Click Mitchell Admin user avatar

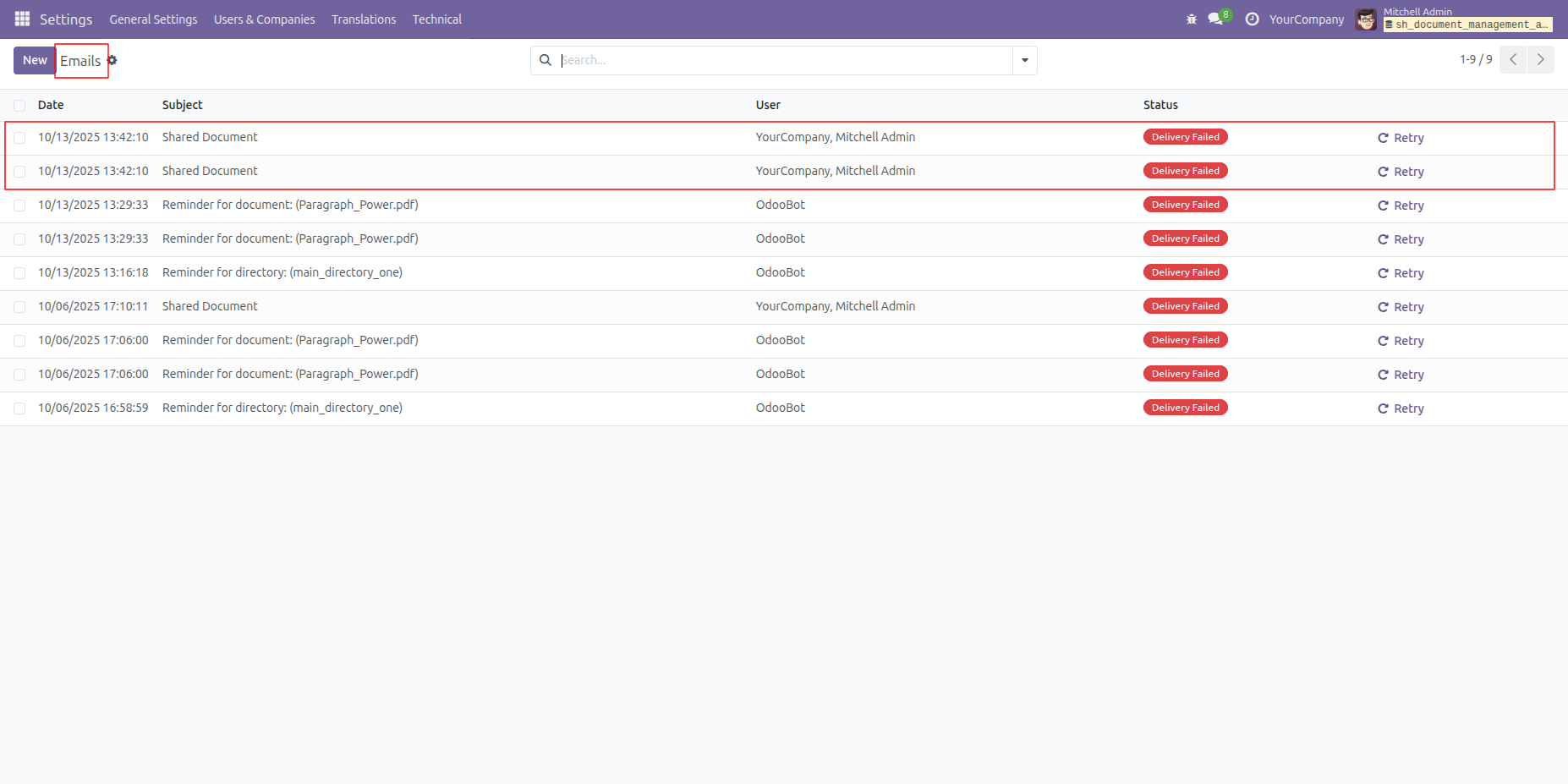[x=1365, y=19]
